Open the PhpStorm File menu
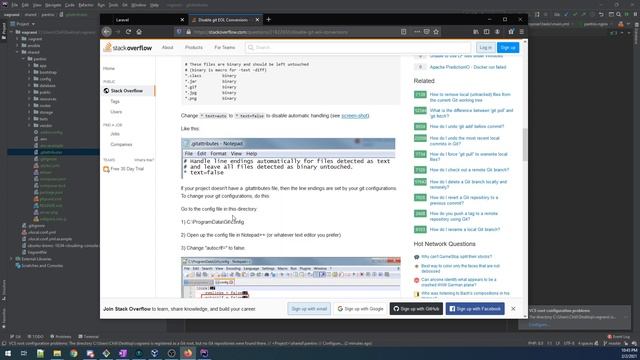 tap(15, 5)
